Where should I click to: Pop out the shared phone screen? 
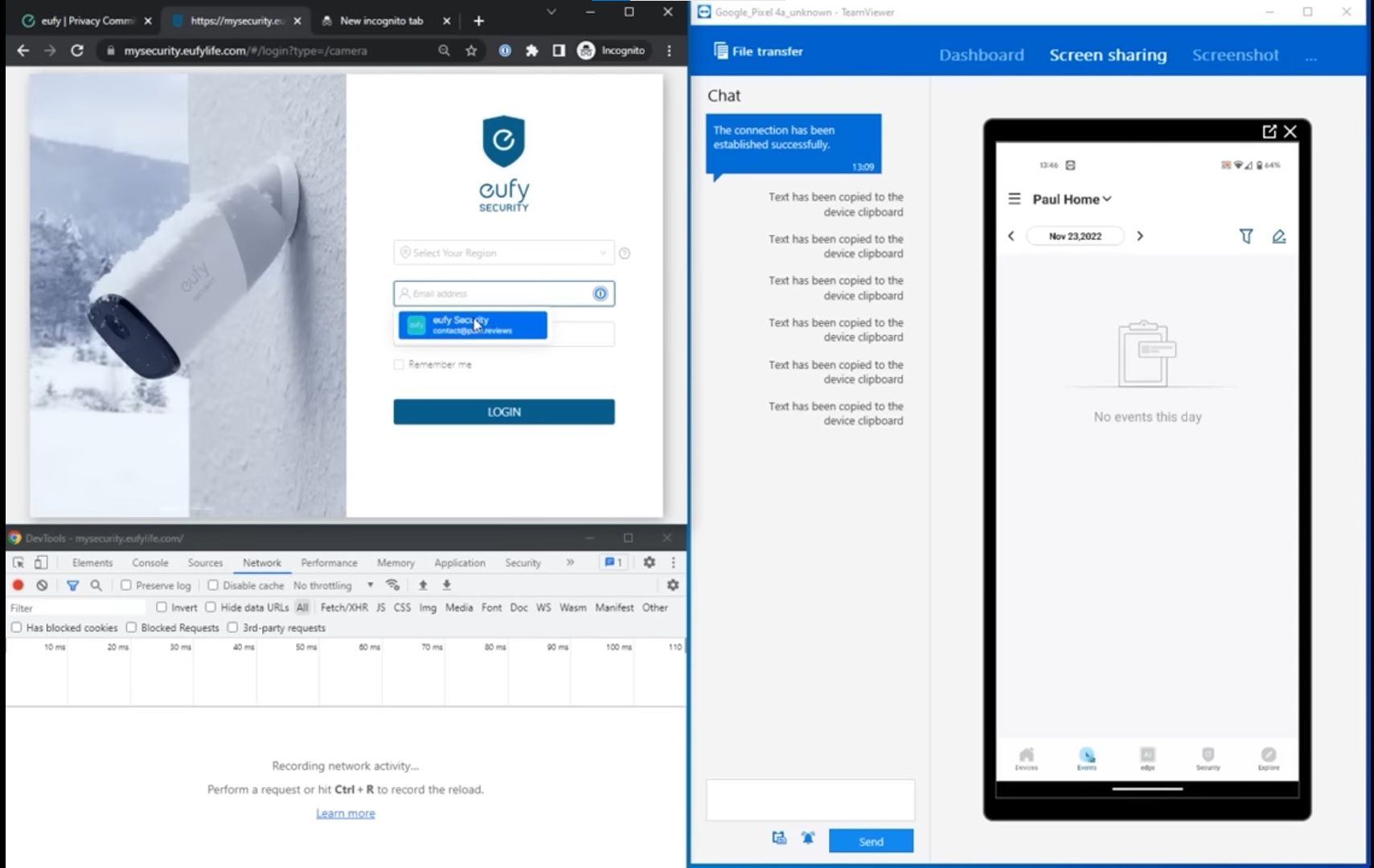(x=1269, y=132)
